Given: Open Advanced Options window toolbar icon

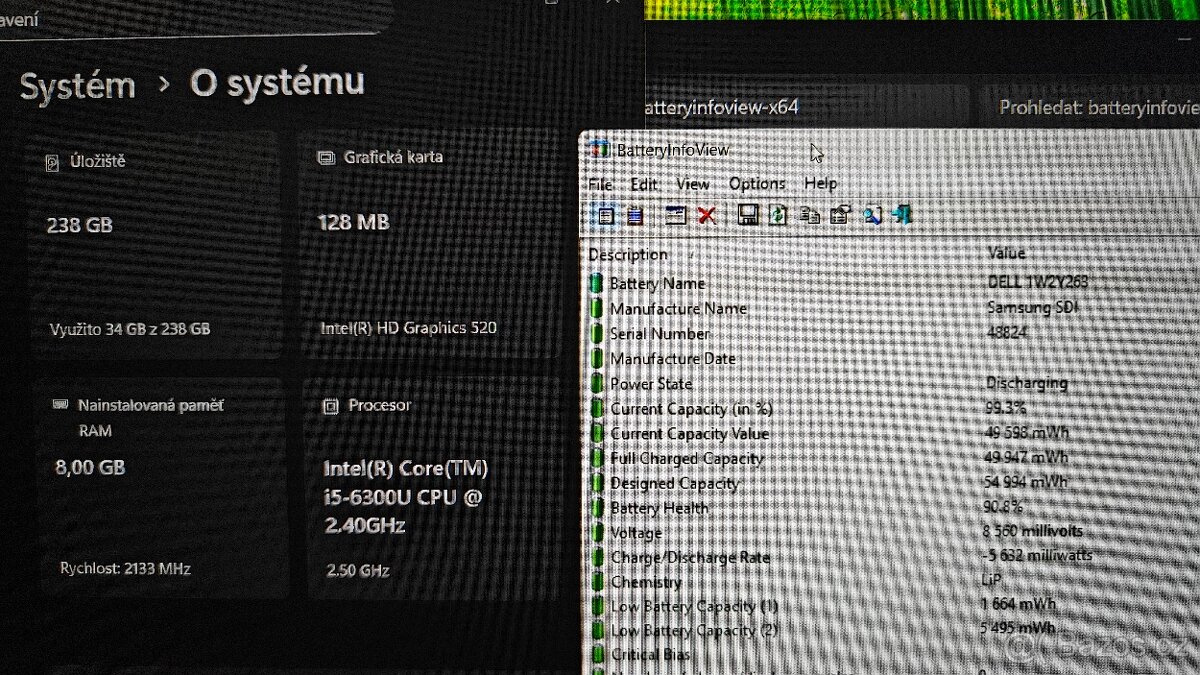Looking at the screenshot, I should coord(677,215).
